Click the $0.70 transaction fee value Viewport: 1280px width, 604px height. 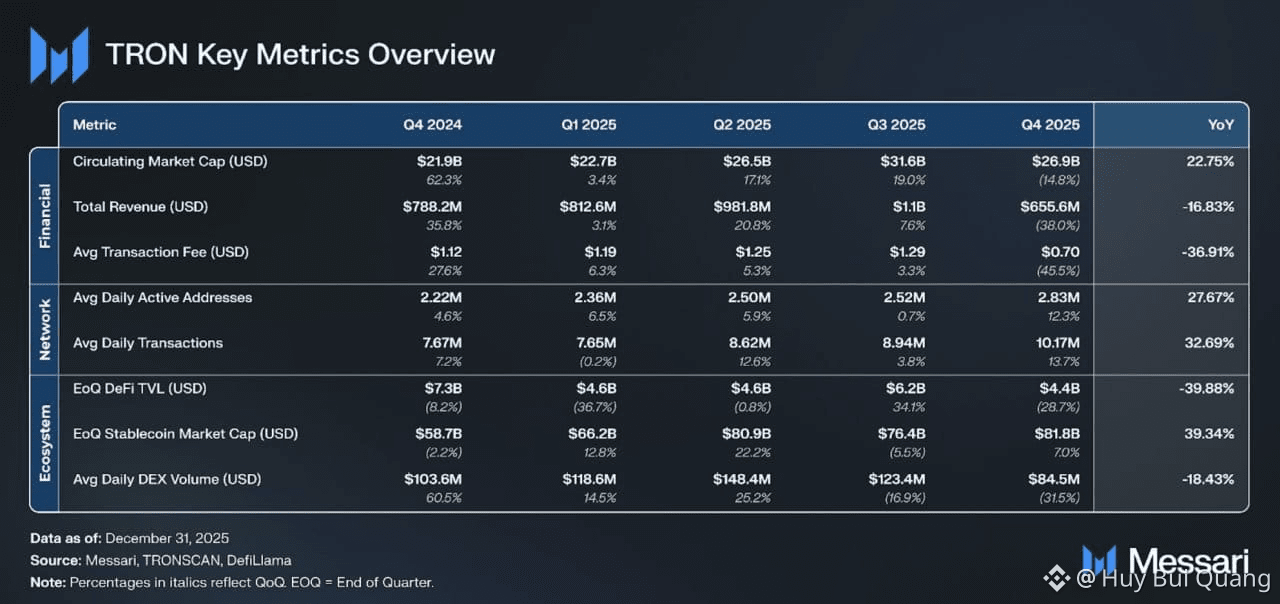pos(1061,252)
